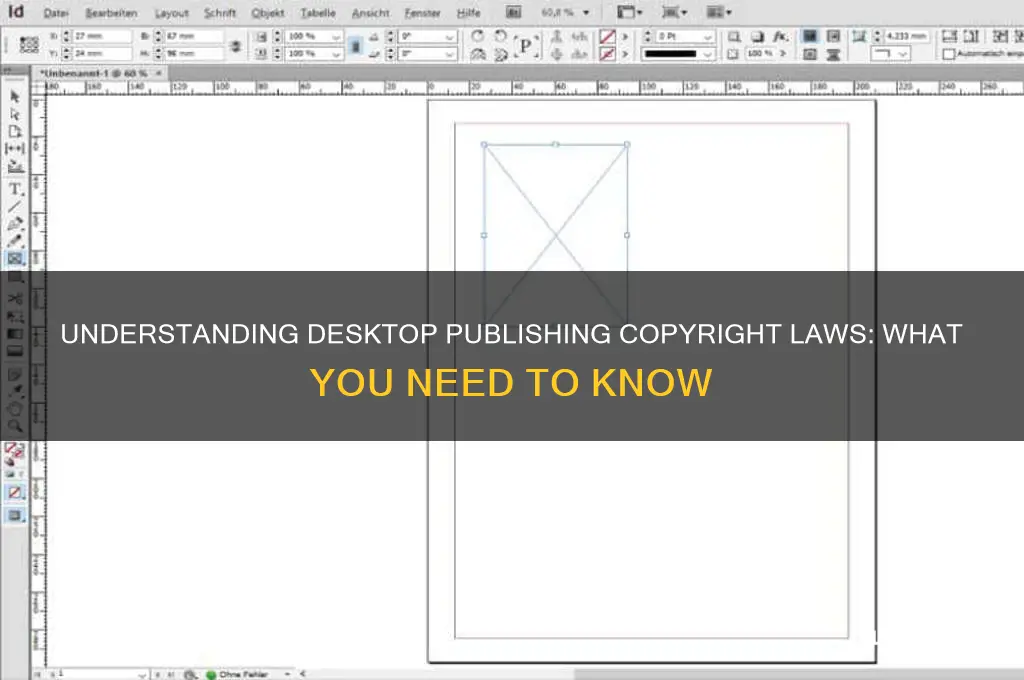Click the Content Collector tool
The image size is (1024, 680).
14,167
